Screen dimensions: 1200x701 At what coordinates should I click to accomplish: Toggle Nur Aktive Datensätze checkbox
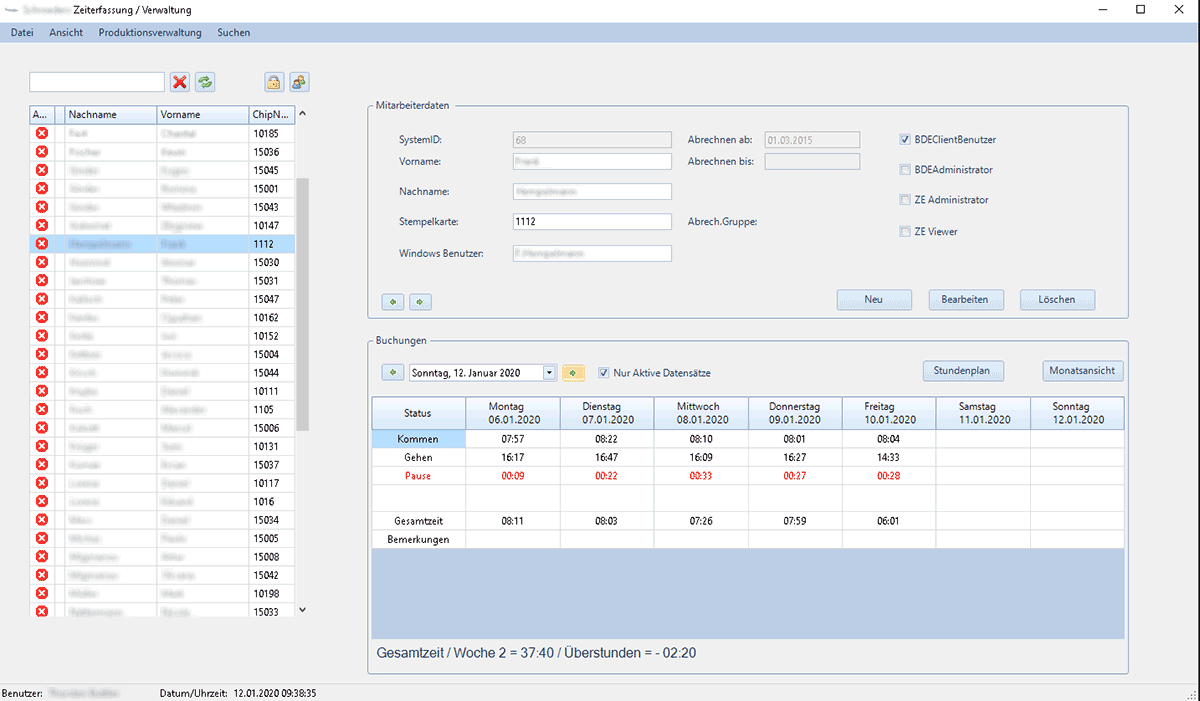click(603, 373)
